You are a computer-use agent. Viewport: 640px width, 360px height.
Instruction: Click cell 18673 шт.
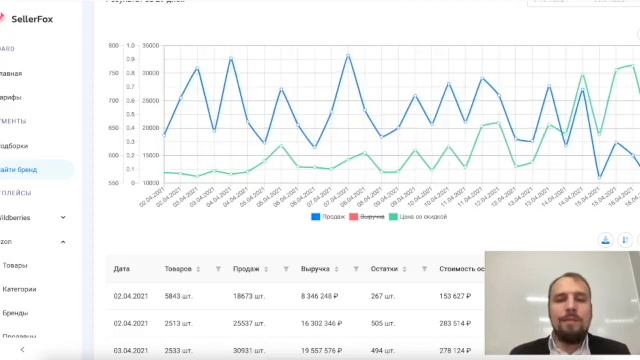tap(249, 296)
